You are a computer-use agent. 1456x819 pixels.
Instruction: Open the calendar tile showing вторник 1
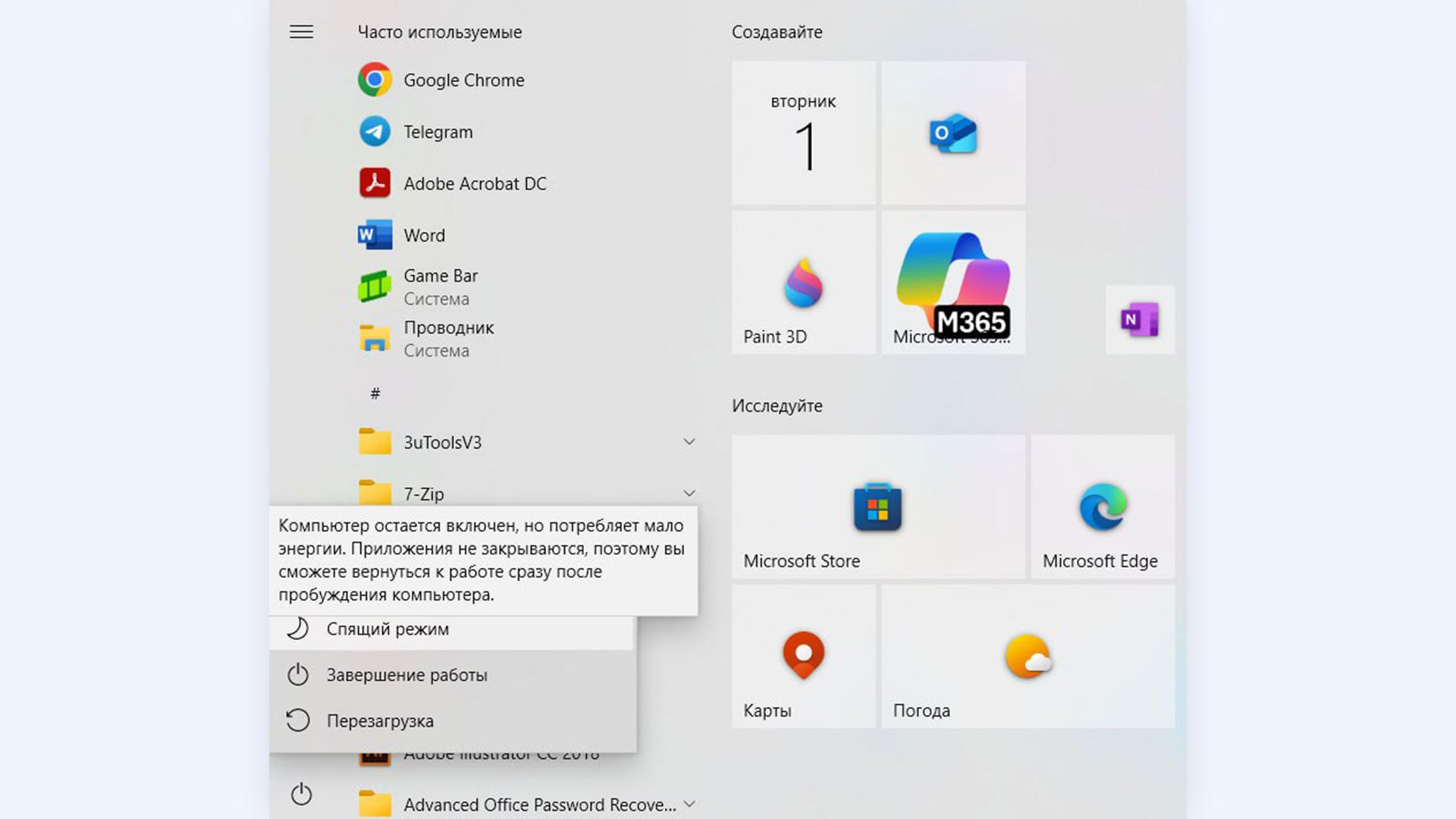[804, 133]
